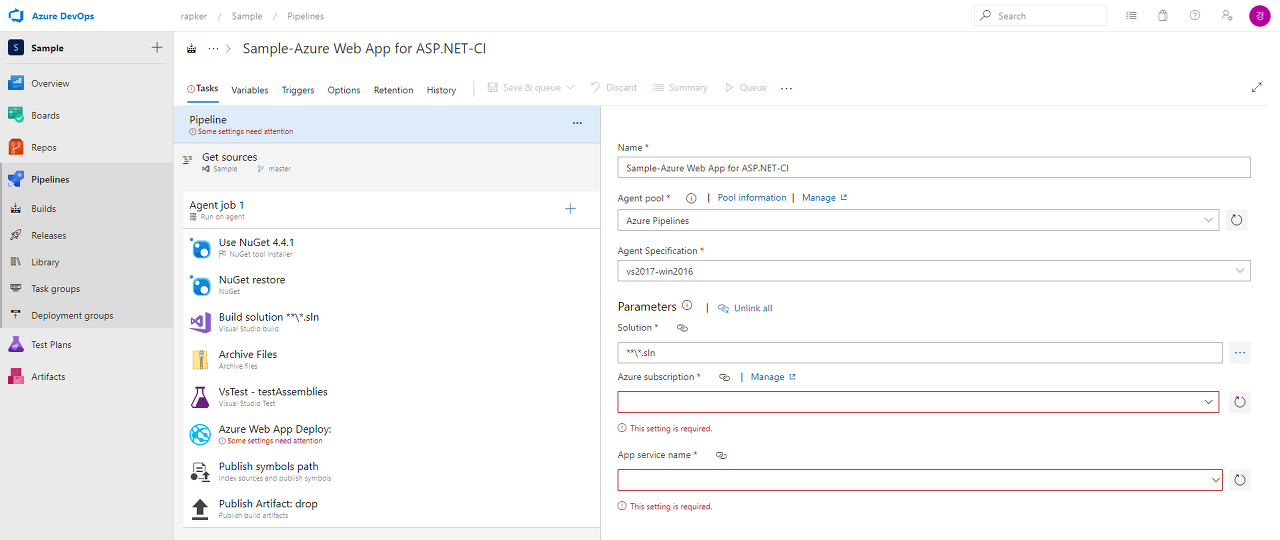
Task: Click the plus icon next to Sample project
Action: (x=156, y=48)
